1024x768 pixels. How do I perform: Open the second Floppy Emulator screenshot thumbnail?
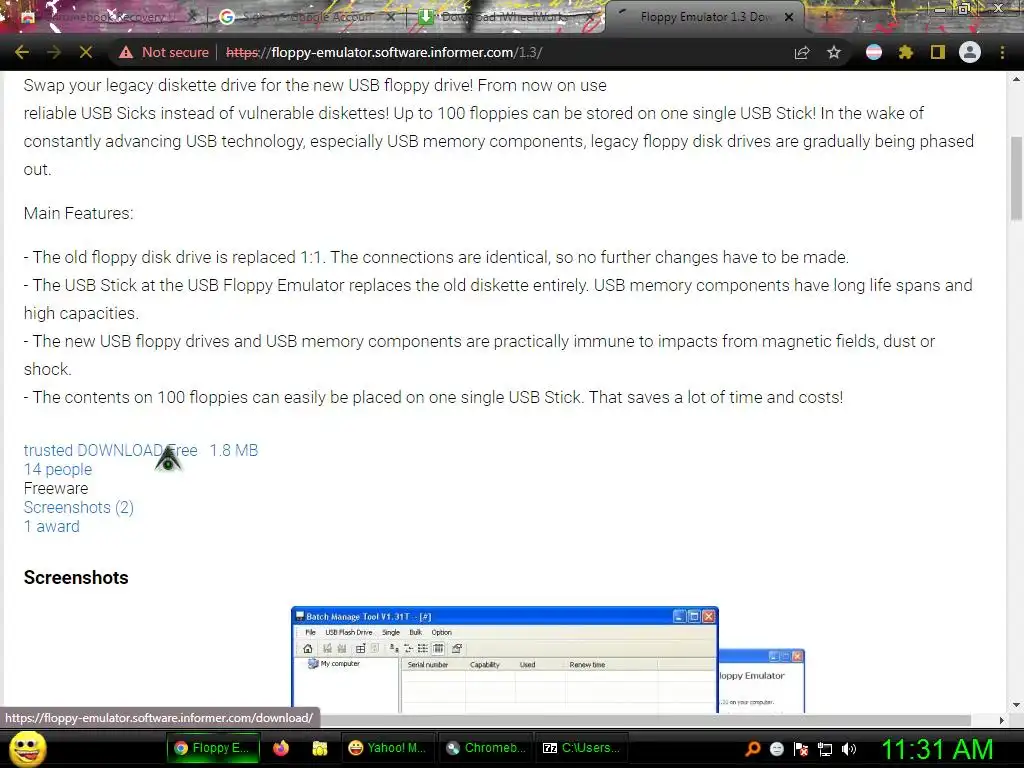[x=762, y=681]
